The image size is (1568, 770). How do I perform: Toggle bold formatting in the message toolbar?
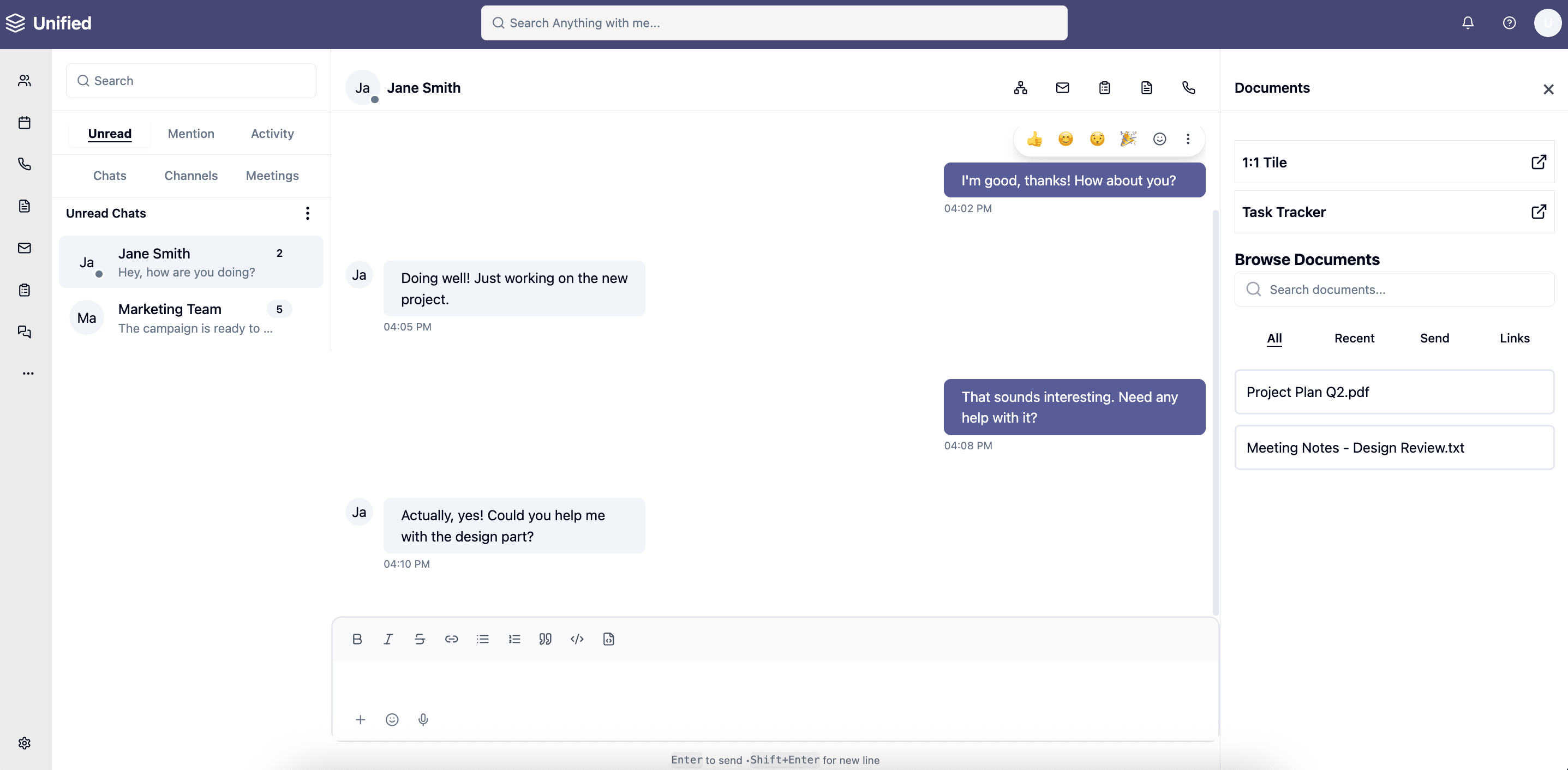[357, 639]
